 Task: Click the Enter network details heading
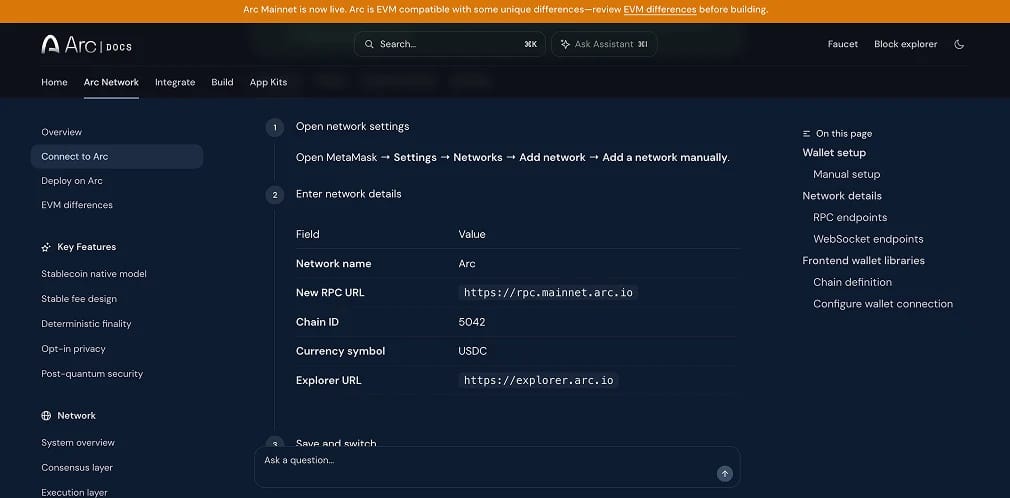348,194
